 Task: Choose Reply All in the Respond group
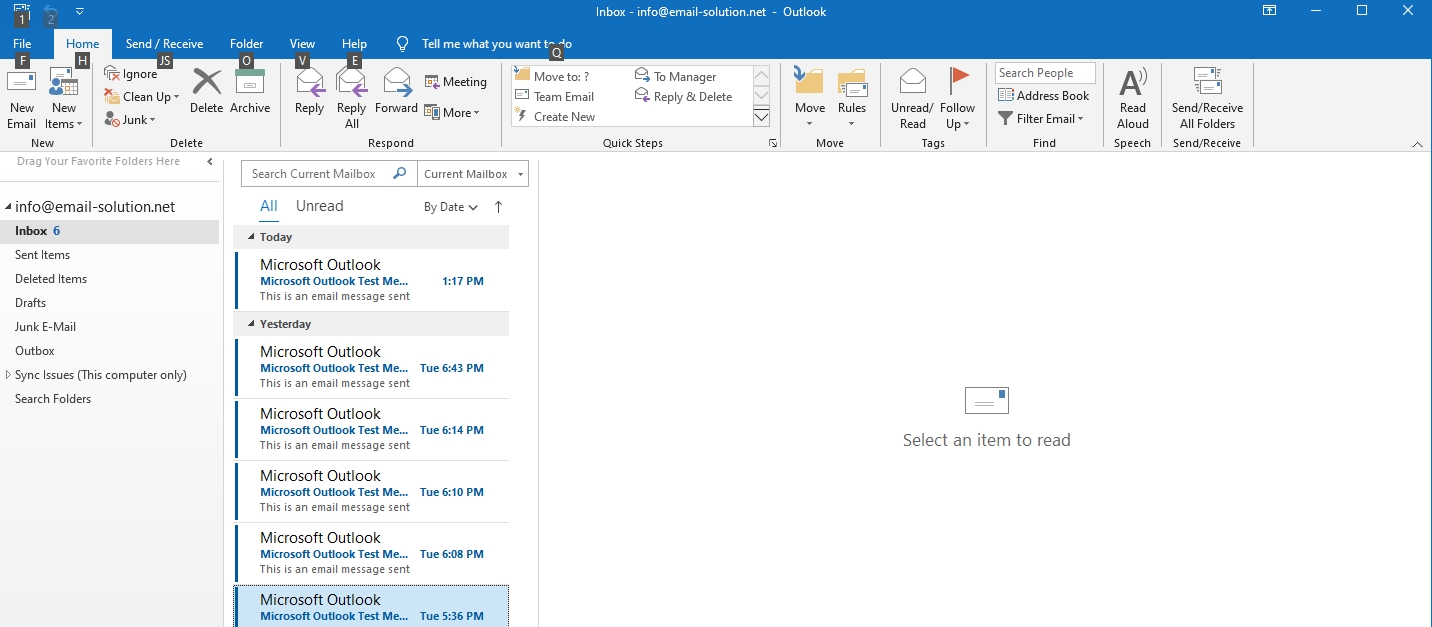tap(352, 99)
